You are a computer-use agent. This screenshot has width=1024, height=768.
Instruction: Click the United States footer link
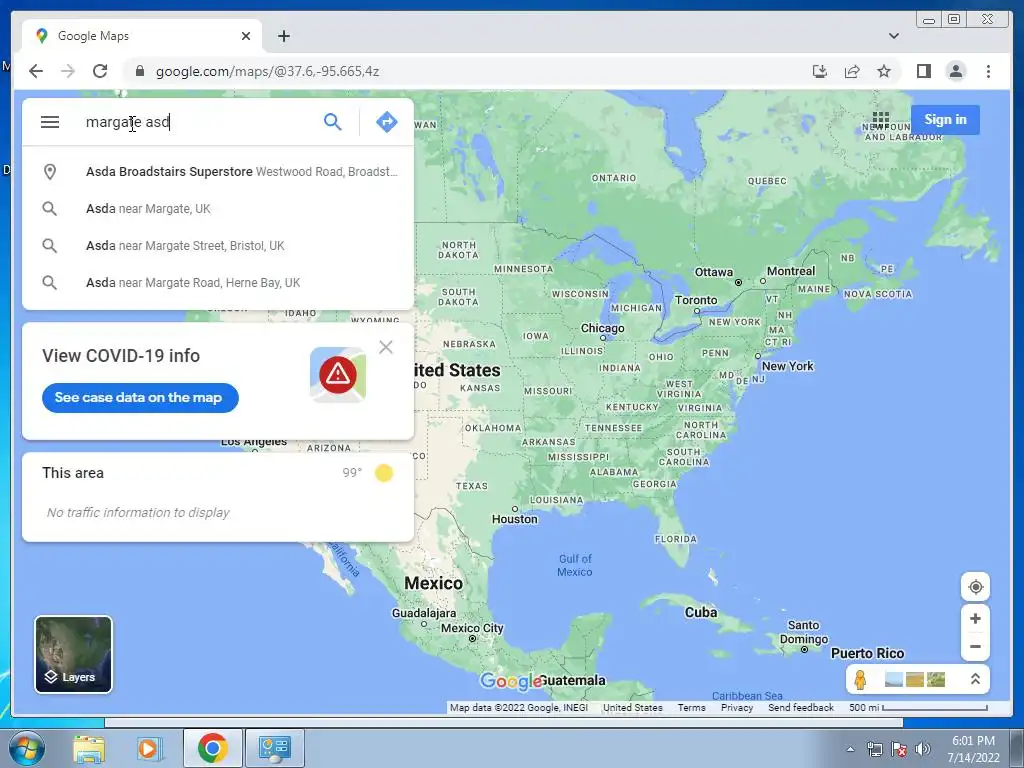click(632, 707)
